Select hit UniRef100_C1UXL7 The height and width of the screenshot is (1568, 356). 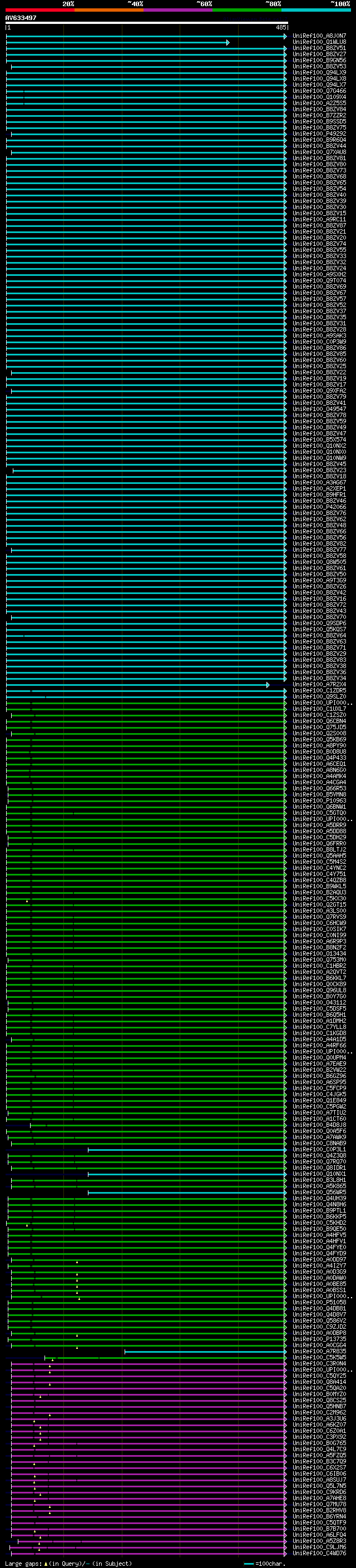(x=319, y=709)
